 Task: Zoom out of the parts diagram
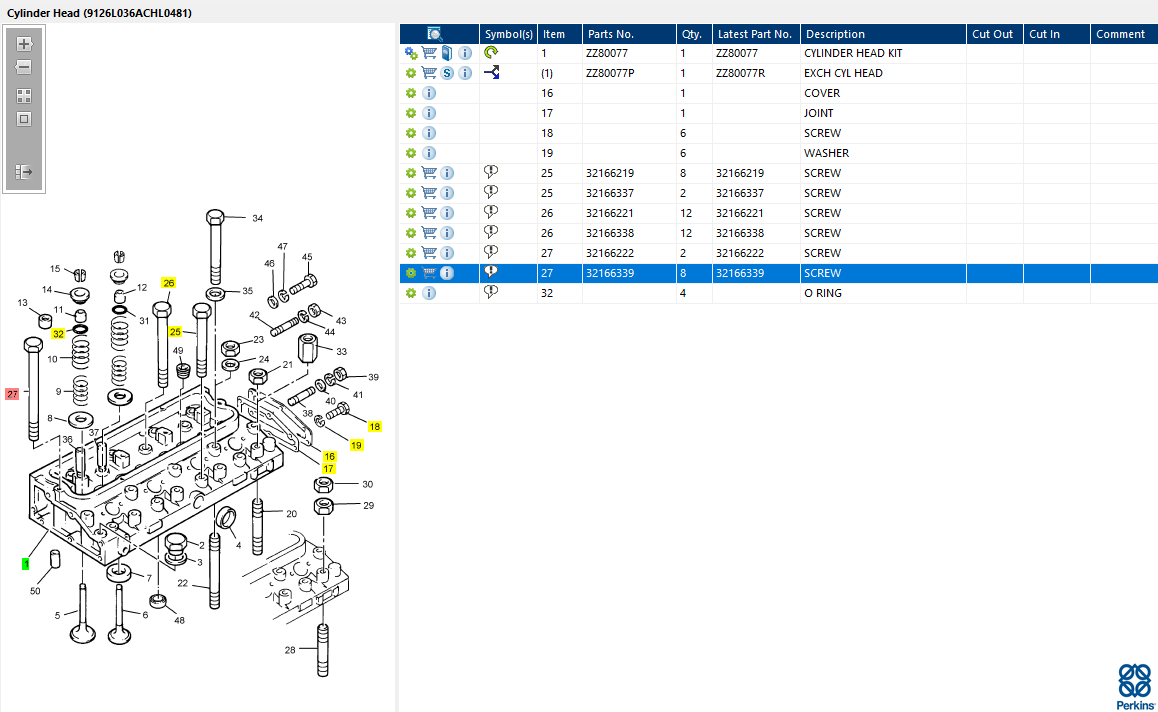tap(24, 67)
